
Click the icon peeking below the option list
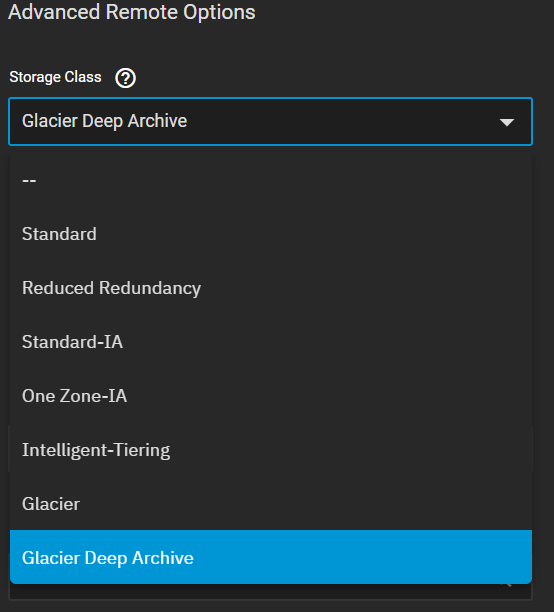click(x=506, y=585)
